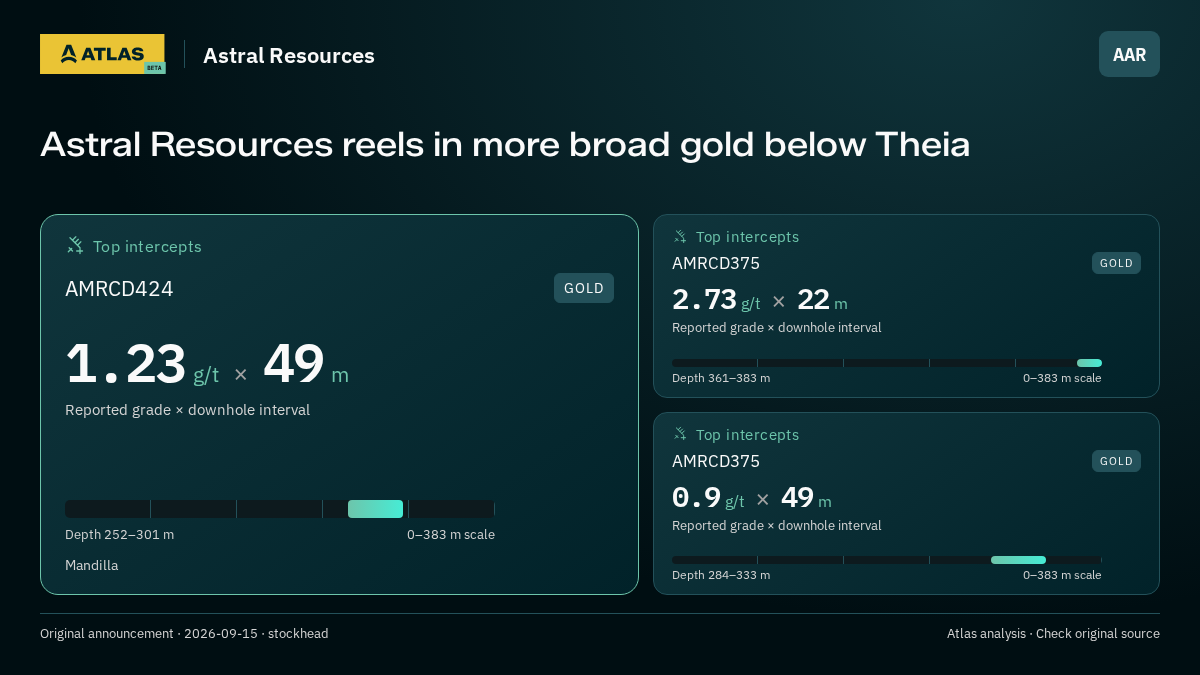Viewport: 1200px width, 675px height.
Task: Click the Depth 252–301 m label
Action: (119, 535)
